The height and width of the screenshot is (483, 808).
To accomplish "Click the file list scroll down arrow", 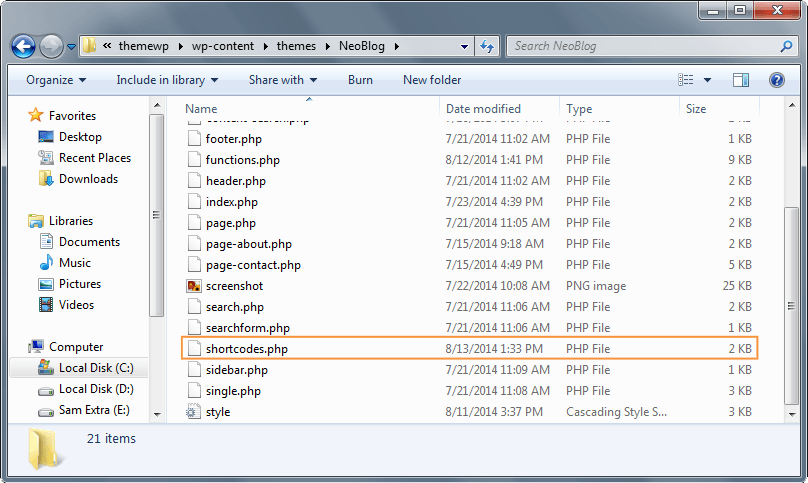I will click(767, 413).
